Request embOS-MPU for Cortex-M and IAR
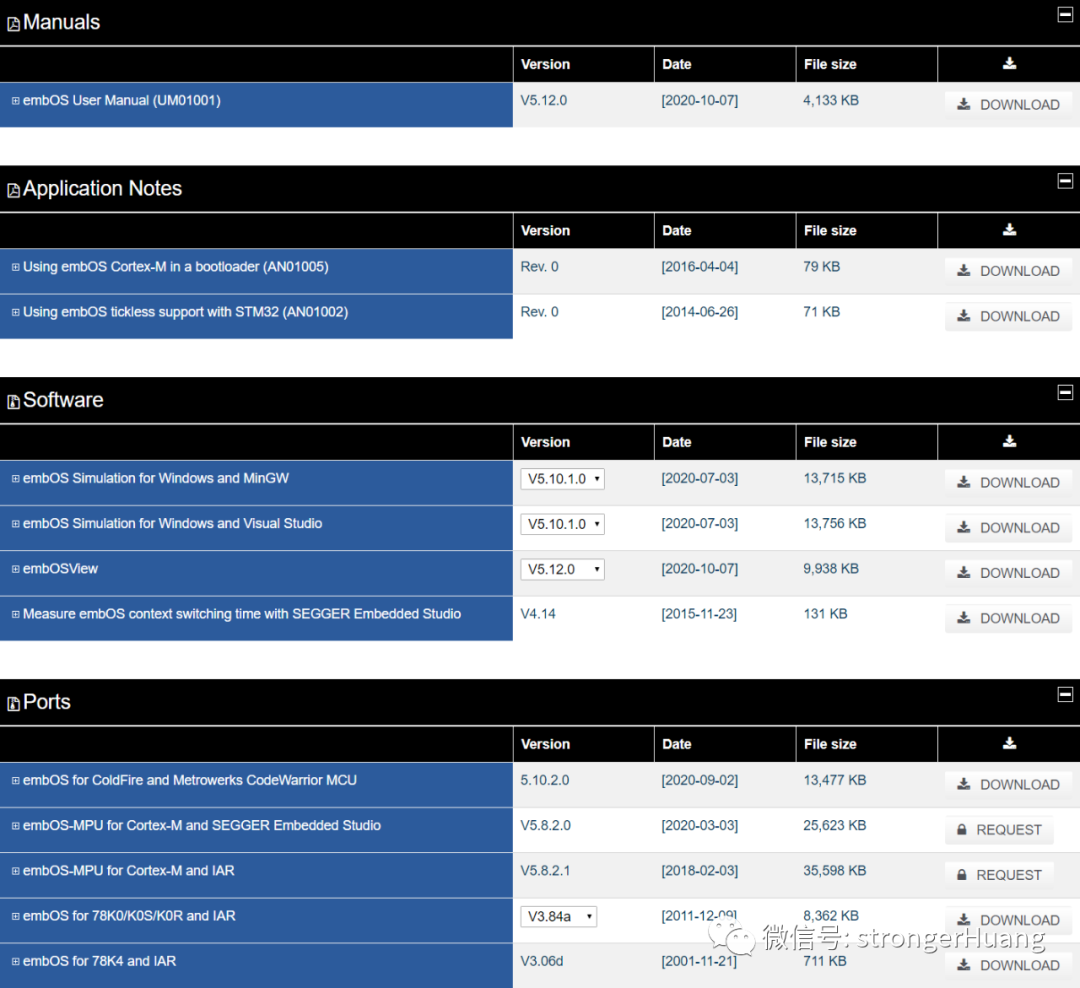Viewport: 1080px width, 988px height. [x=999, y=876]
